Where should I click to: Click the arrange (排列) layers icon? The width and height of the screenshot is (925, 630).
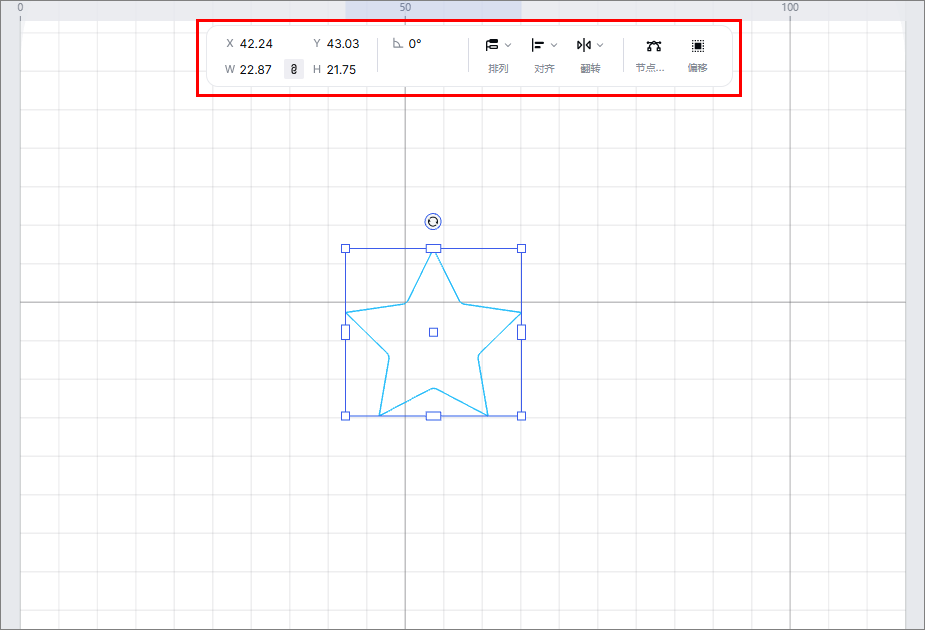click(x=492, y=45)
